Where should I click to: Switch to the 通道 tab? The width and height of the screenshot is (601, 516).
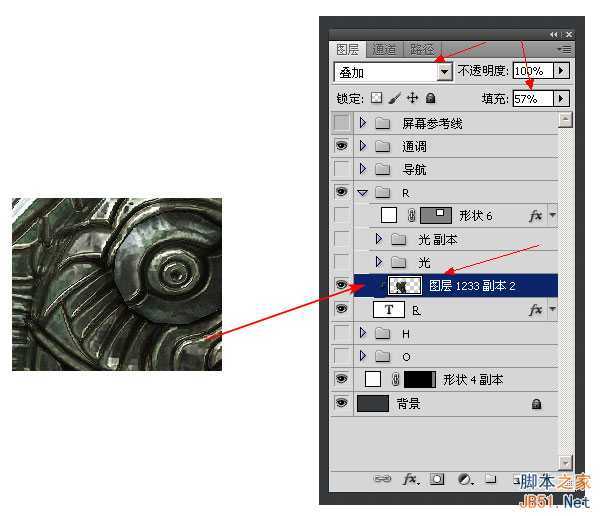coord(384,49)
